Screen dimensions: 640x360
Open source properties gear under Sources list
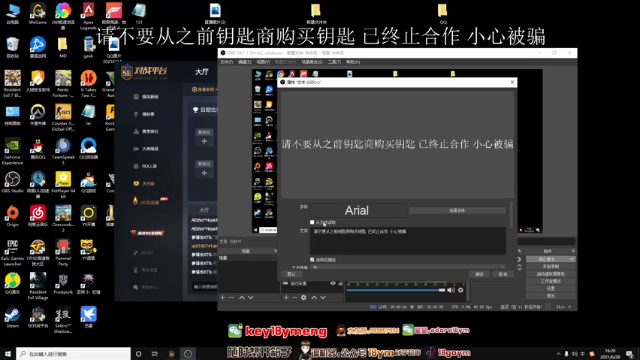304,298
